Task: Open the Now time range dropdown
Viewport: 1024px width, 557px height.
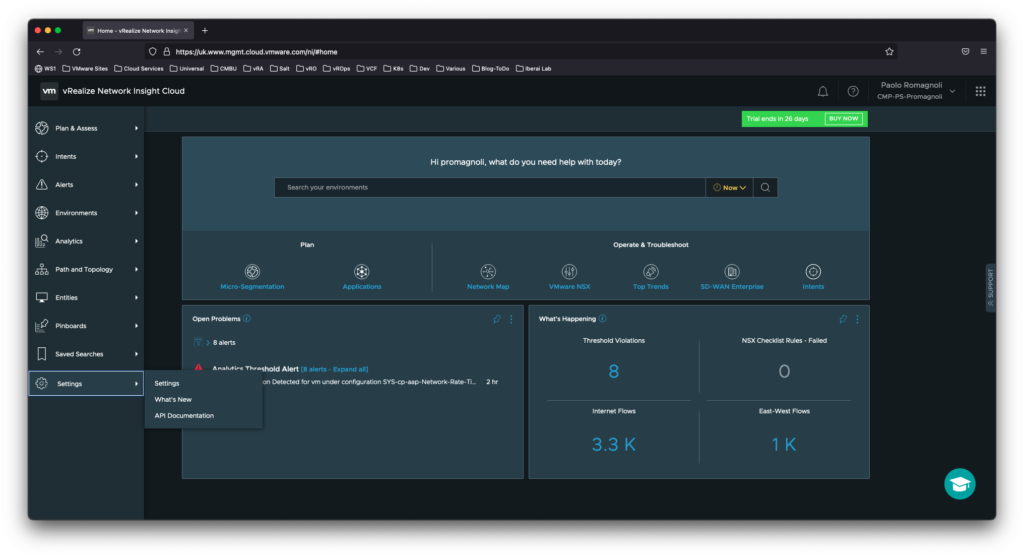Action: coord(729,187)
